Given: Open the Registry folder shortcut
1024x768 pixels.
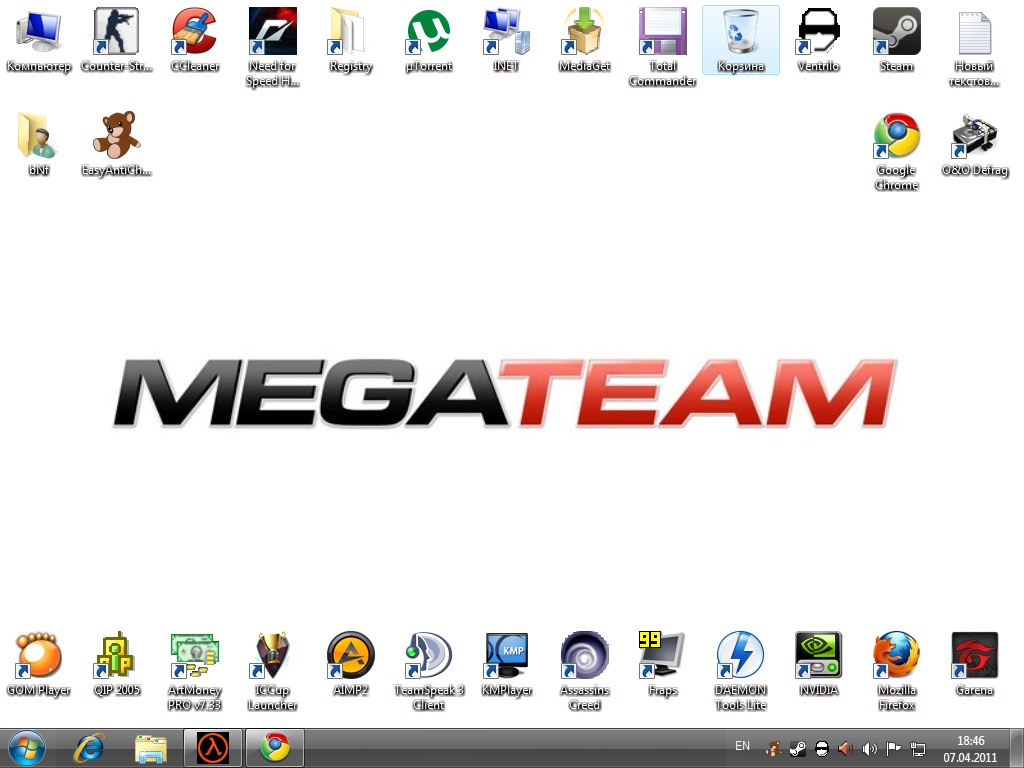Looking at the screenshot, I should 351,40.
